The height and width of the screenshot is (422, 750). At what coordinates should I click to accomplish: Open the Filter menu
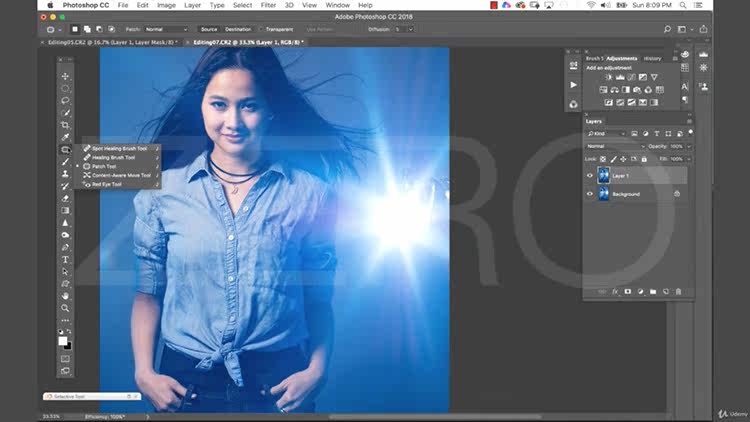[x=268, y=5]
